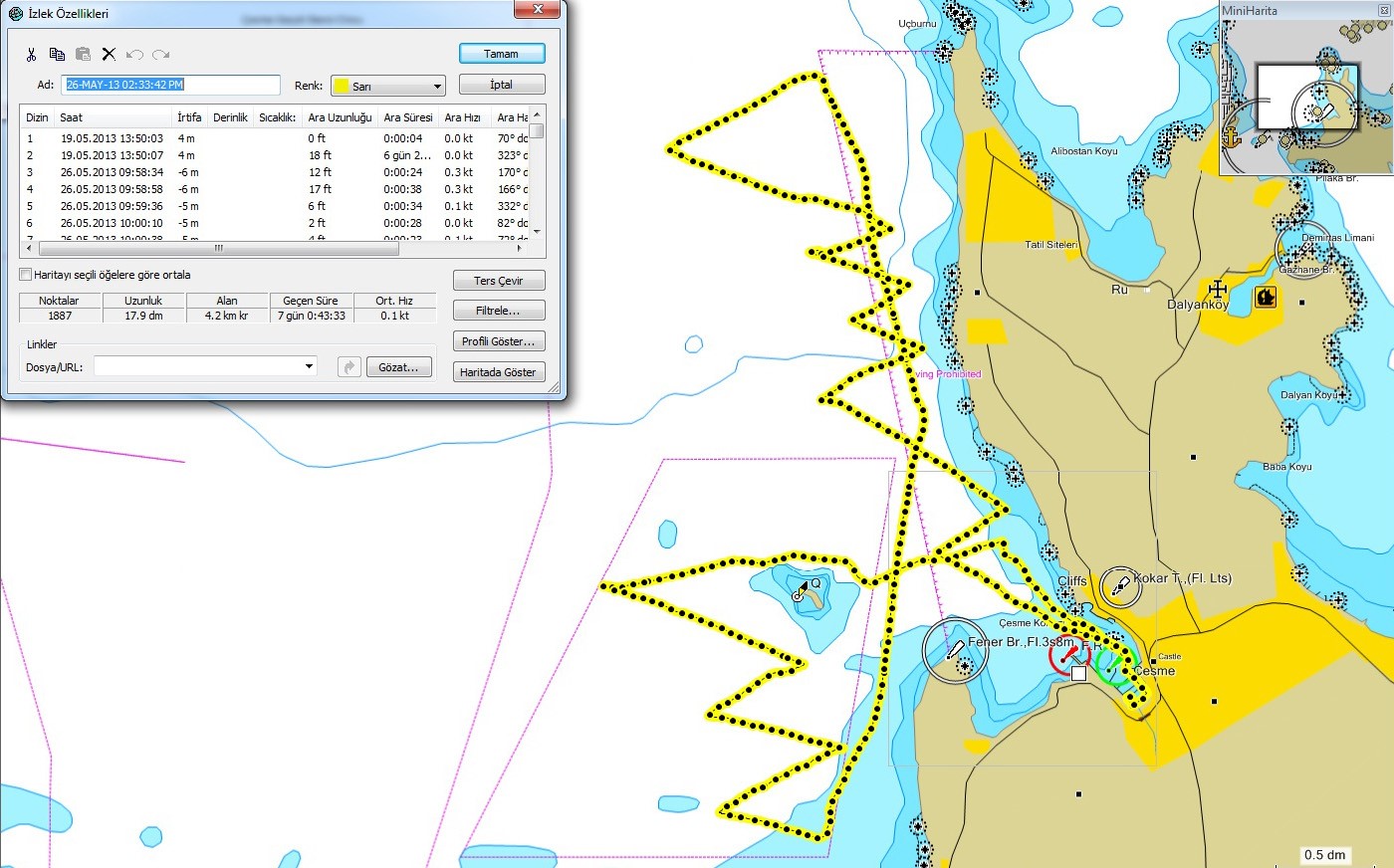Click the Geçen Süre value 7 gün 0:43:33
Viewport: 1394px width, 868px height.
(312, 316)
